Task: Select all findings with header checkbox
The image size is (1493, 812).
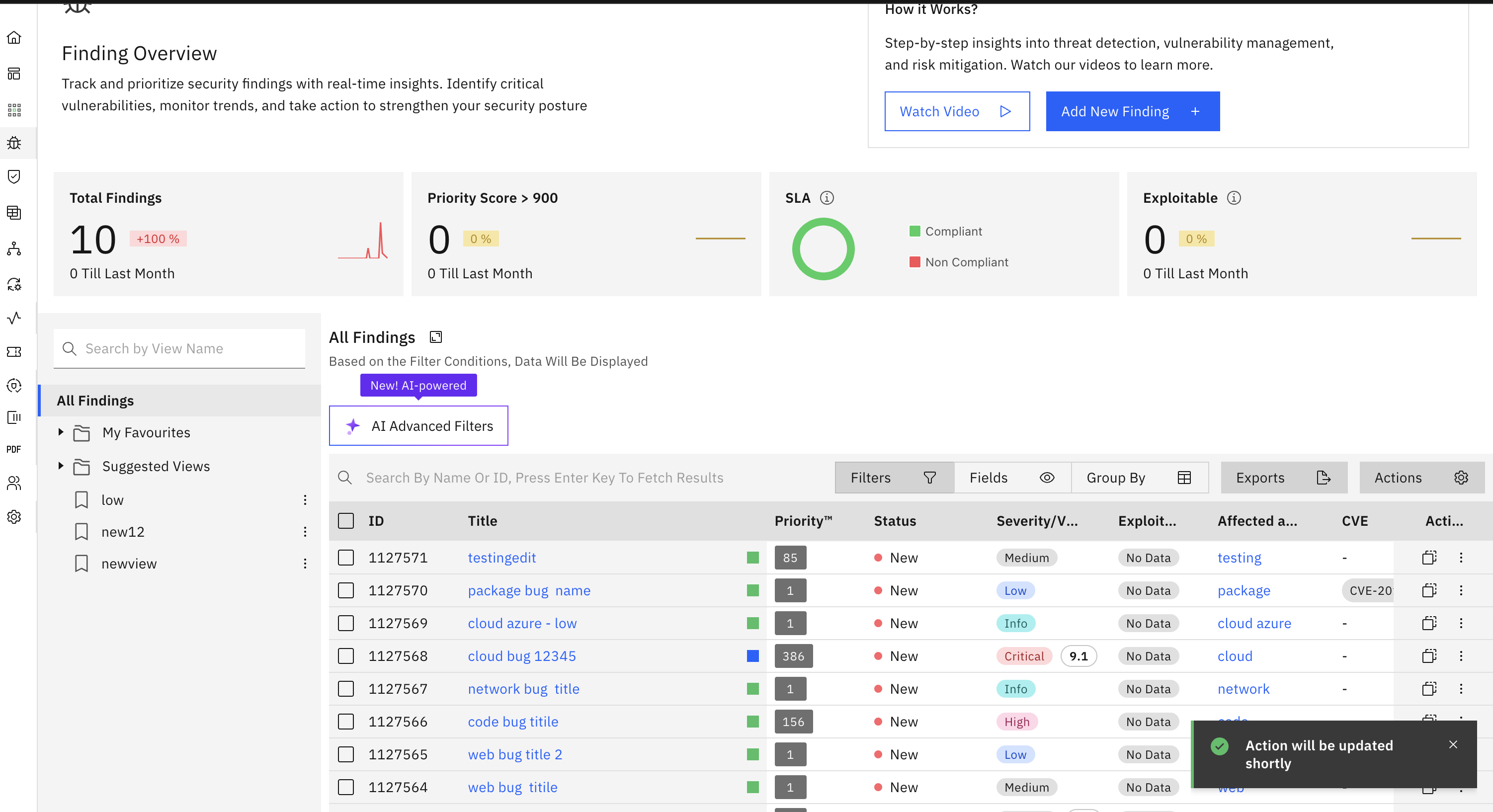Action: pyautogui.click(x=346, y=521)
